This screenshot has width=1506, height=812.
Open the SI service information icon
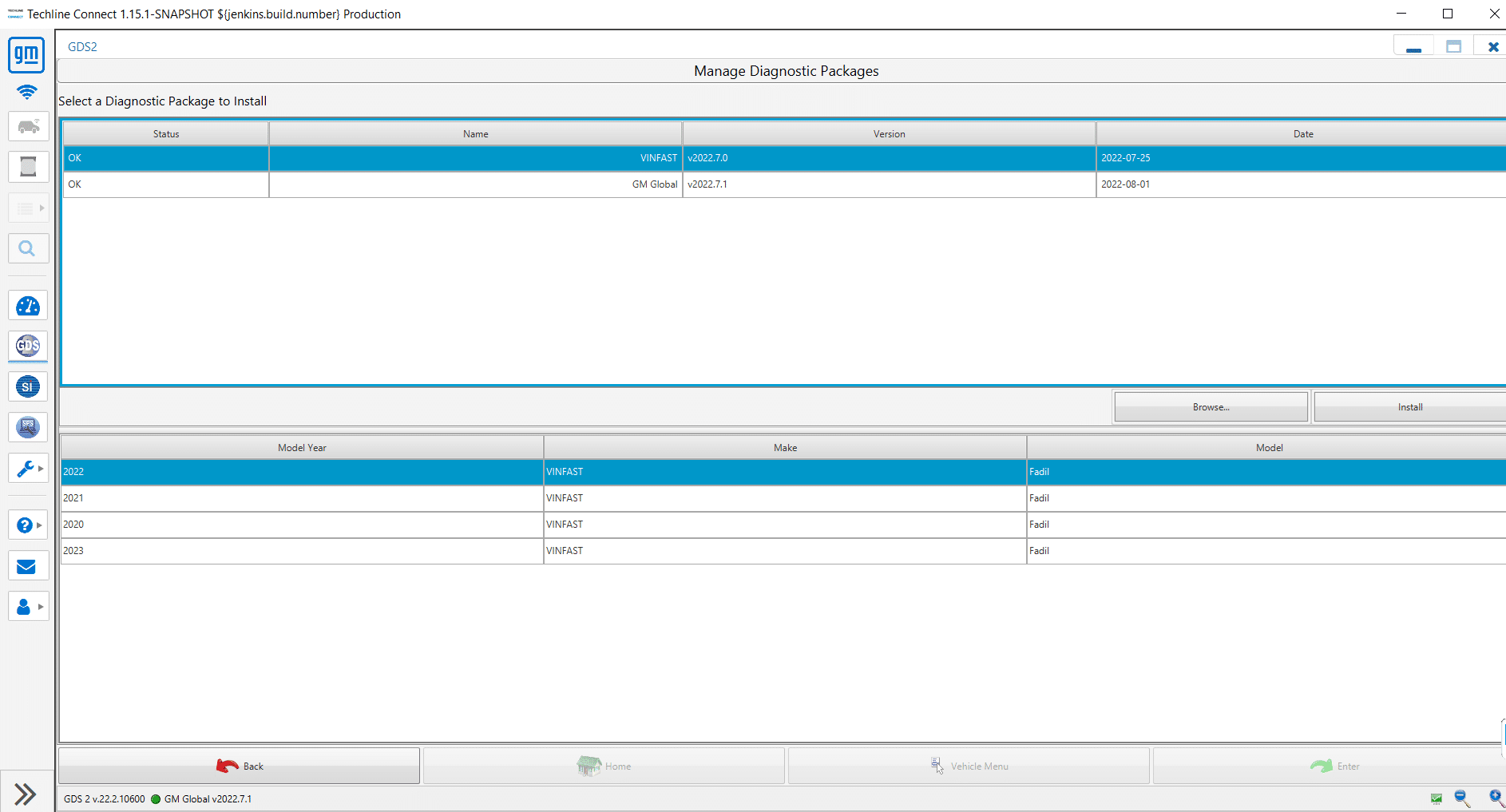pos(28,386)
